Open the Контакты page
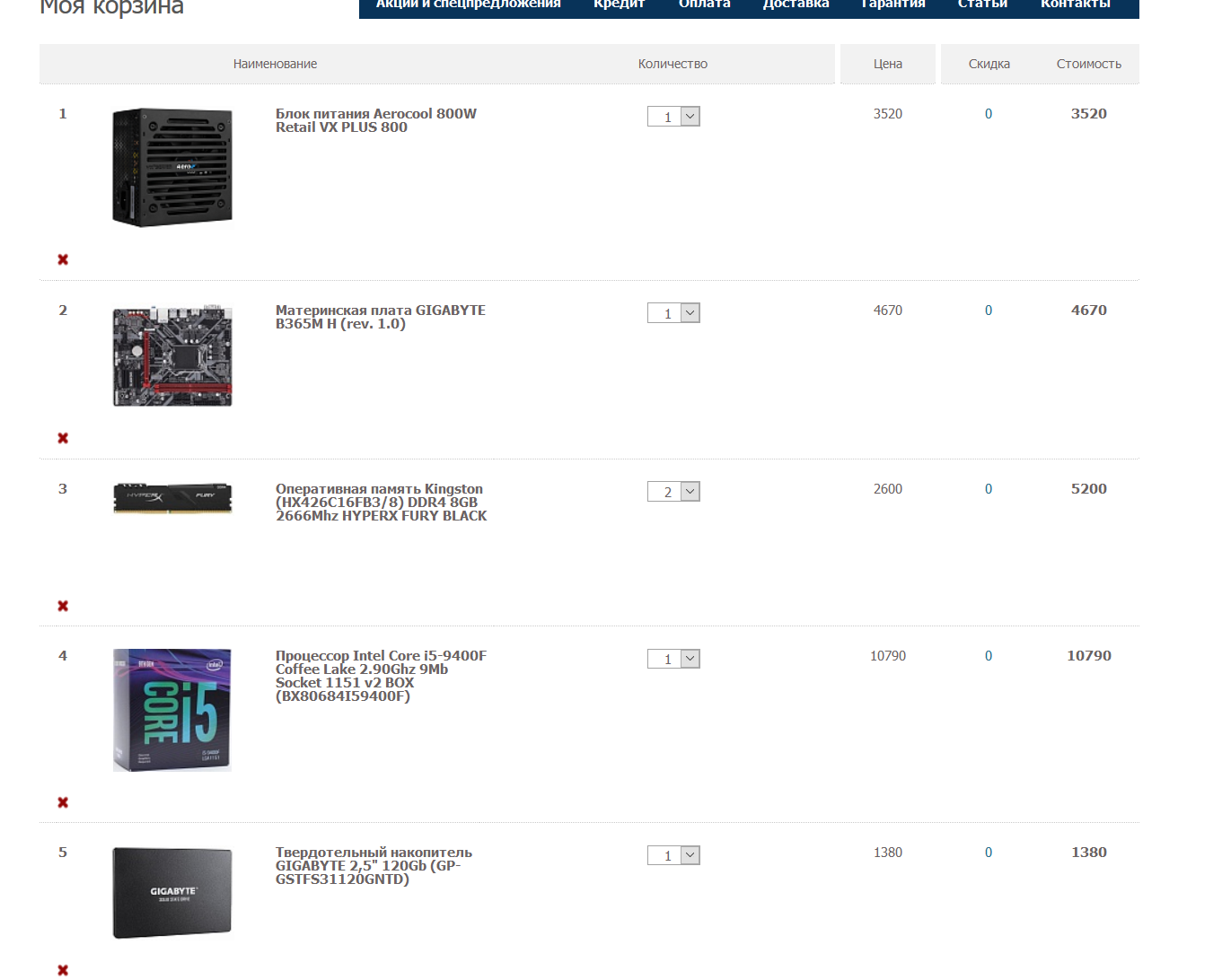 (x=1076, y=4)
